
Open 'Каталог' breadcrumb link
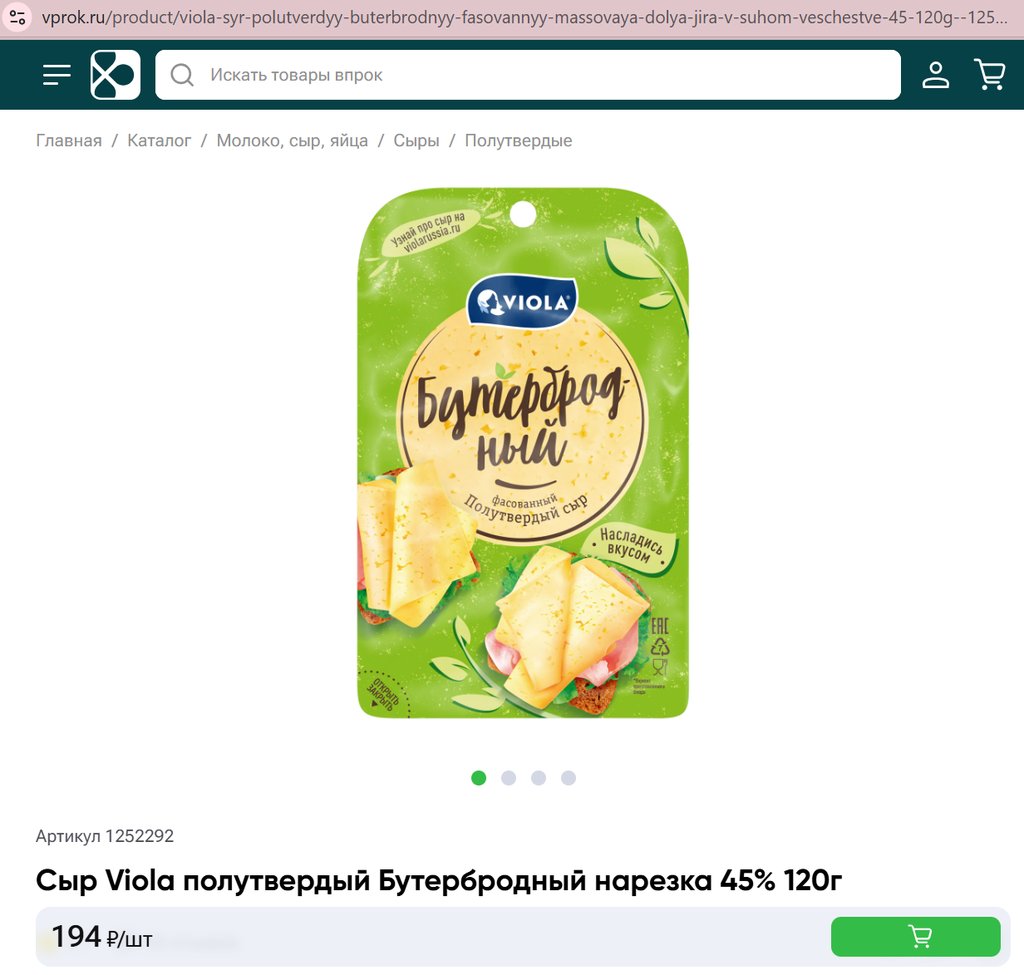pos(159,140)
